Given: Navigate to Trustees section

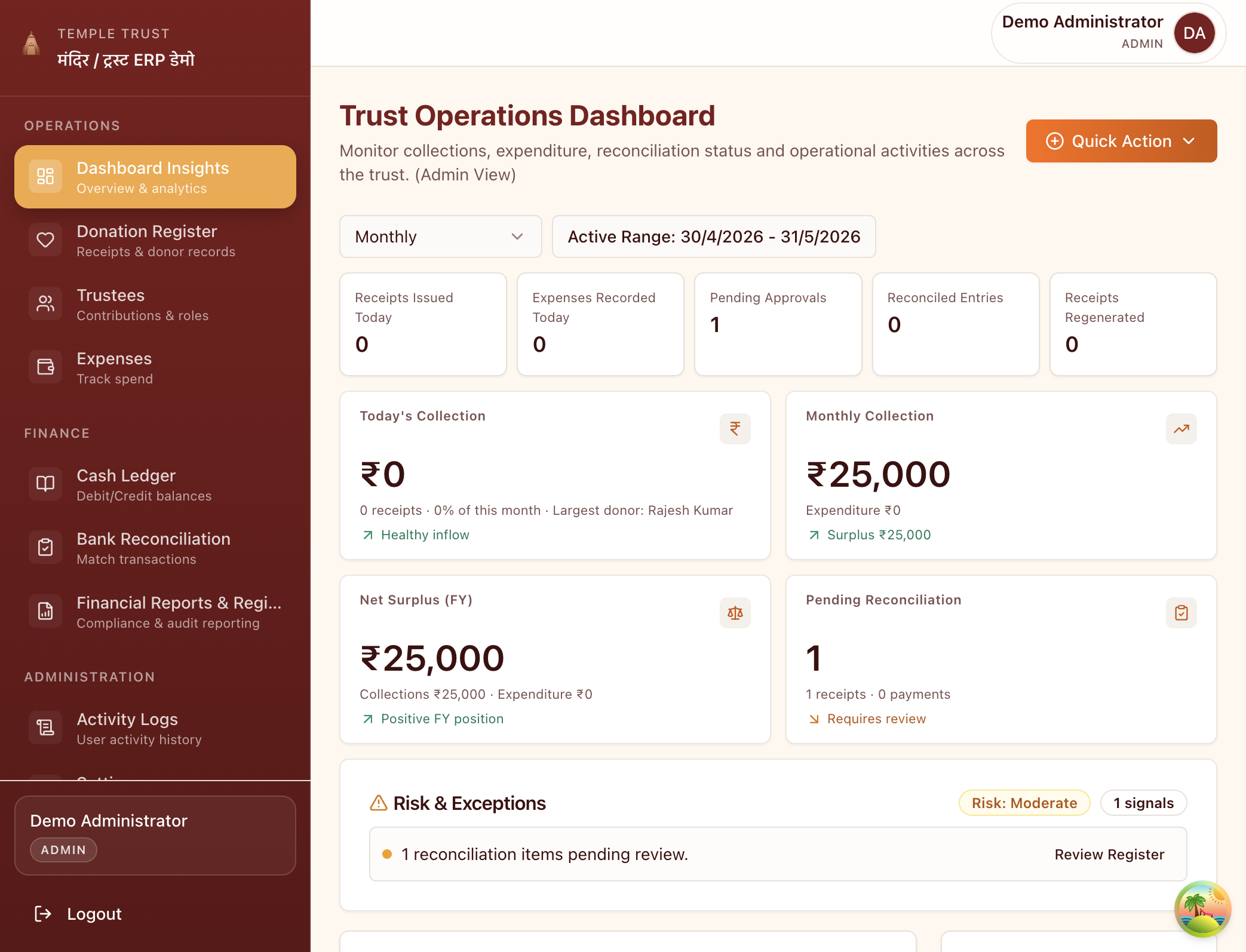Looking at the screenshot, I should click(x=155, y=303).
